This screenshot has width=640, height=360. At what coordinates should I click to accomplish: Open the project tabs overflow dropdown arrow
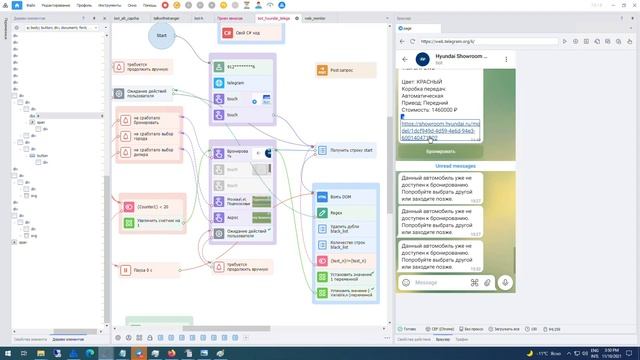click(387, 18)
